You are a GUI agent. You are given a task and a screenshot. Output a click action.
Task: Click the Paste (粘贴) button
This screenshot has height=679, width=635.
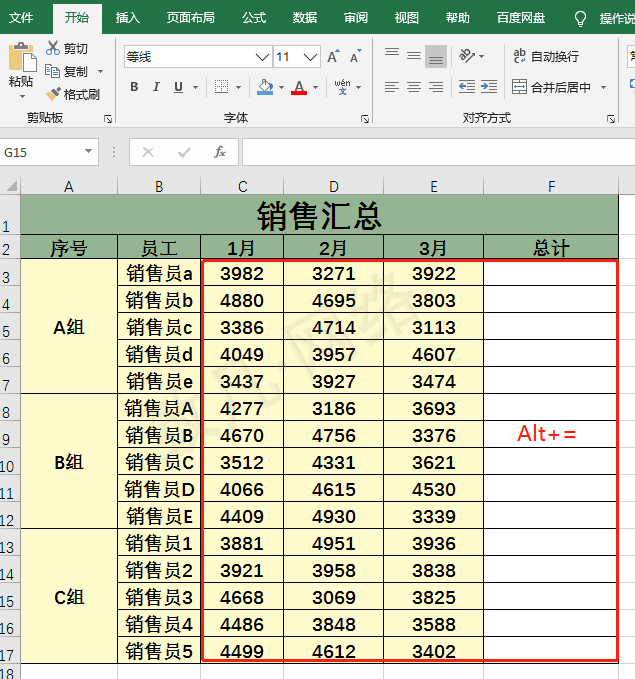point(21,69)
